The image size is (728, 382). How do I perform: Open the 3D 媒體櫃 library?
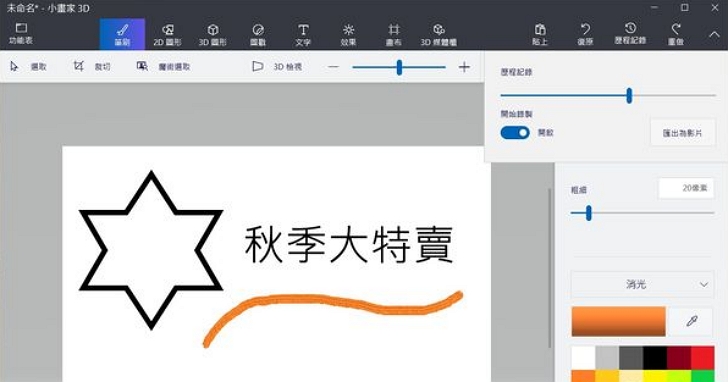(x=439, y=34)
